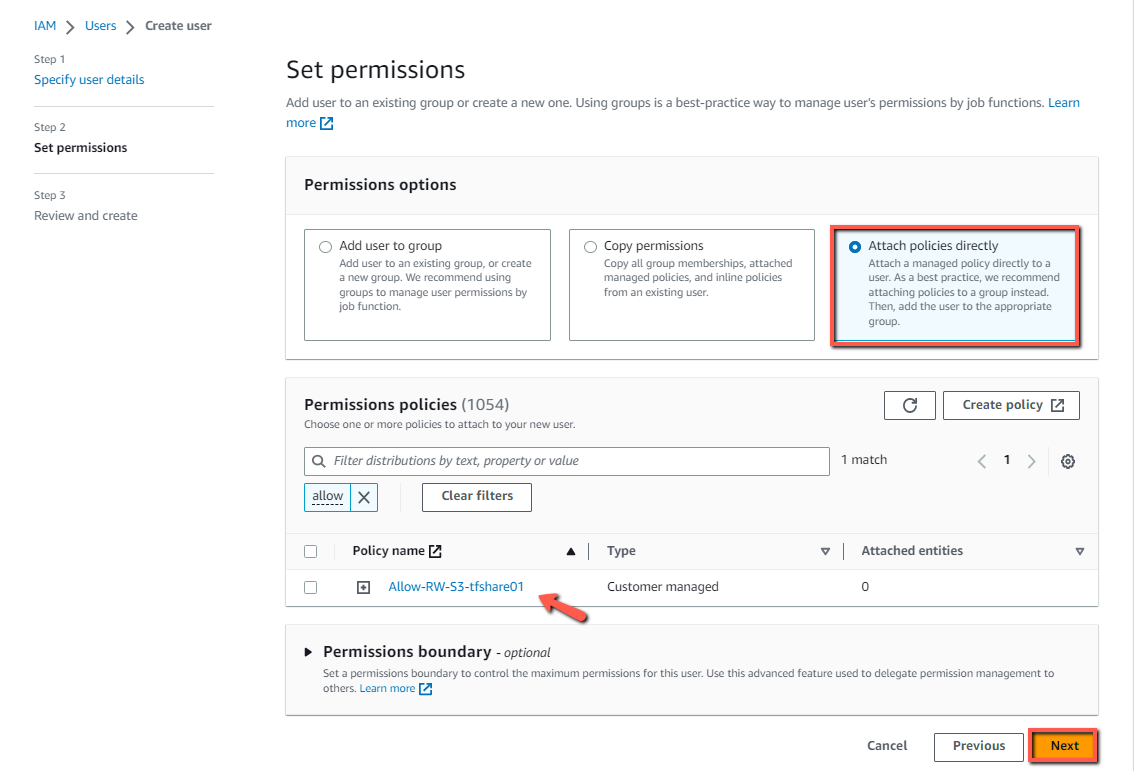Click the search magnifier icon in filter box

318,461
